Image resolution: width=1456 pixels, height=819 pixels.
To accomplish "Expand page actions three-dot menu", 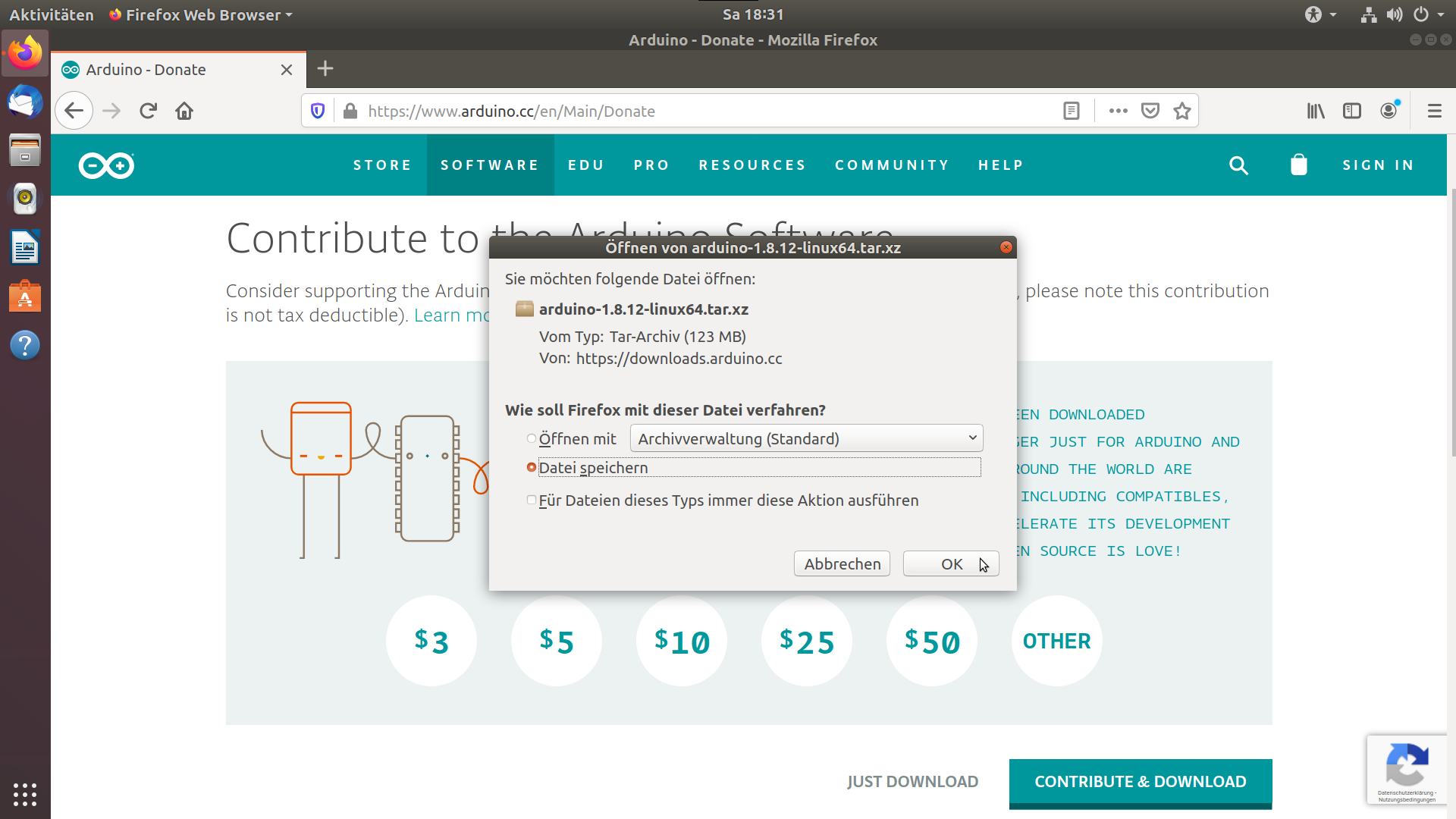I will [x=1118, y=111].
